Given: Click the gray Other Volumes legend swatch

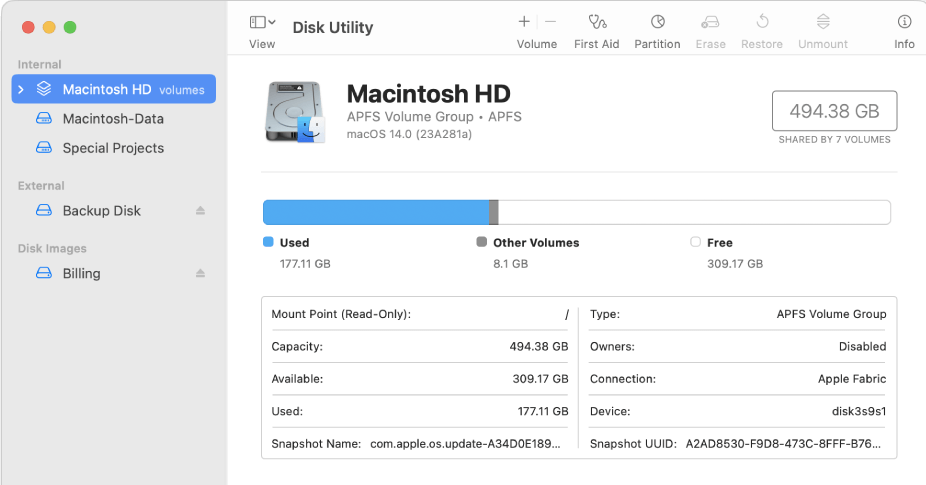Looking at the screenshot, I should tap(482, 242).
